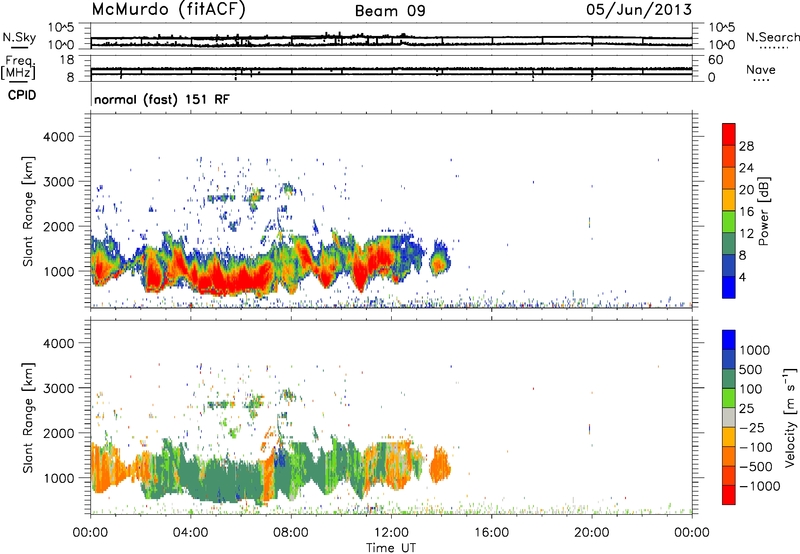
Task: Click the 28 label on power colorbar
Action: (746, 146)
